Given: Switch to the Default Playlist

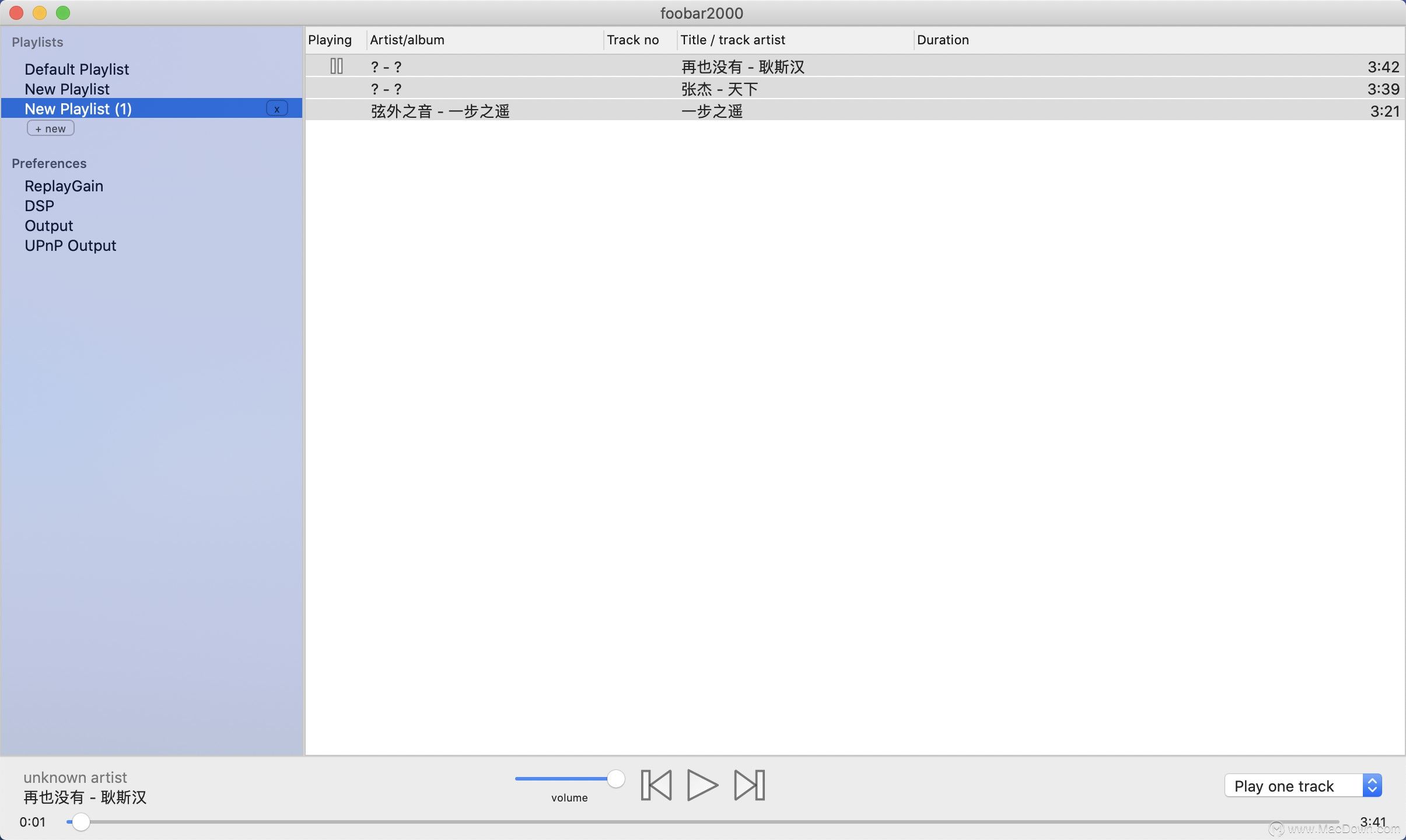Looking at the screenshot, I should coord(76,69).
